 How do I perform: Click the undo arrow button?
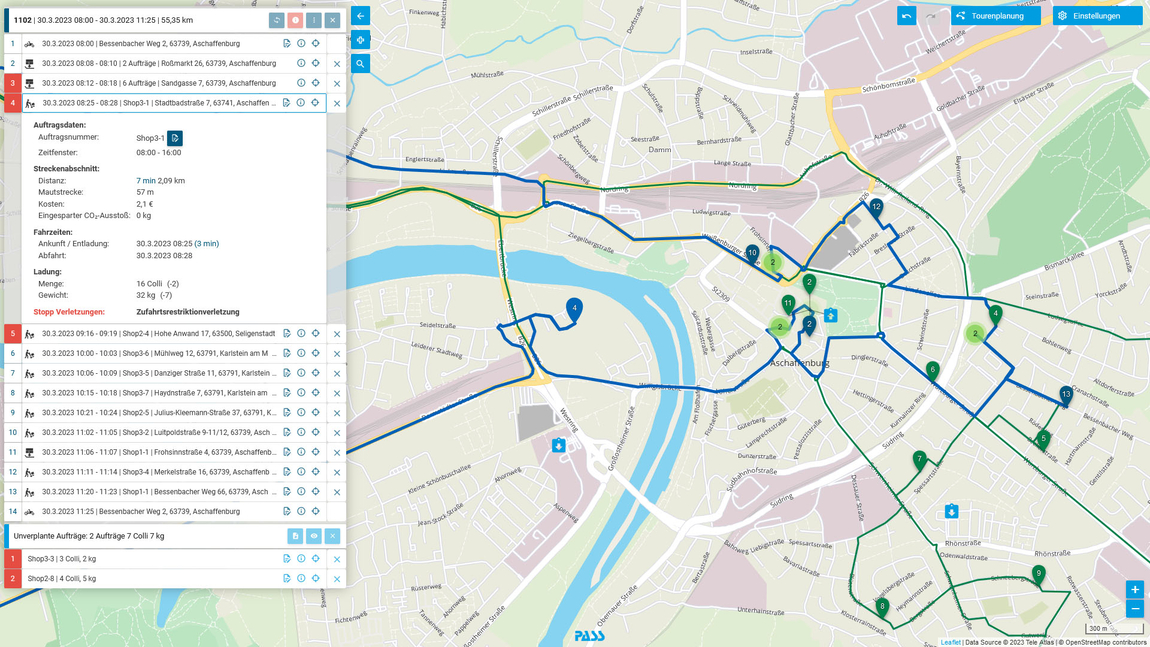click(x=906, y=16)
